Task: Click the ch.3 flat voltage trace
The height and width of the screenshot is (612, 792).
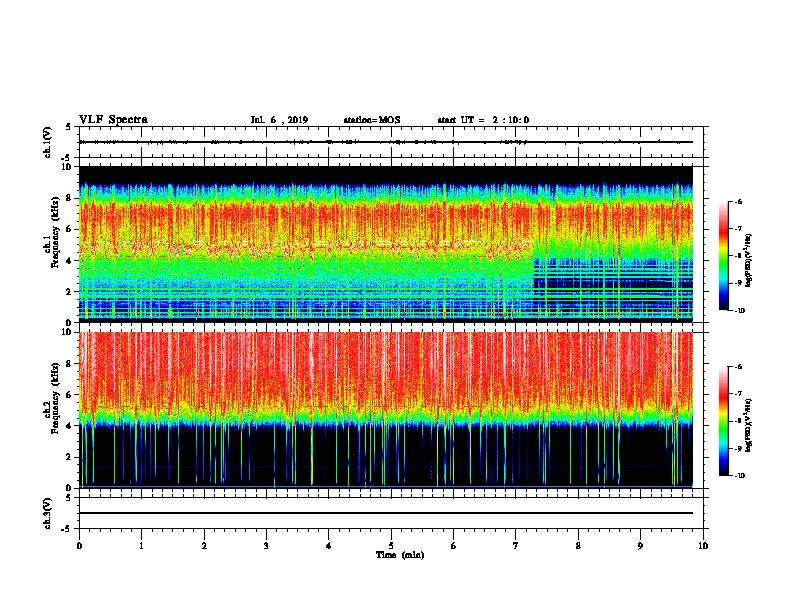Action: [x=385, y=513]
